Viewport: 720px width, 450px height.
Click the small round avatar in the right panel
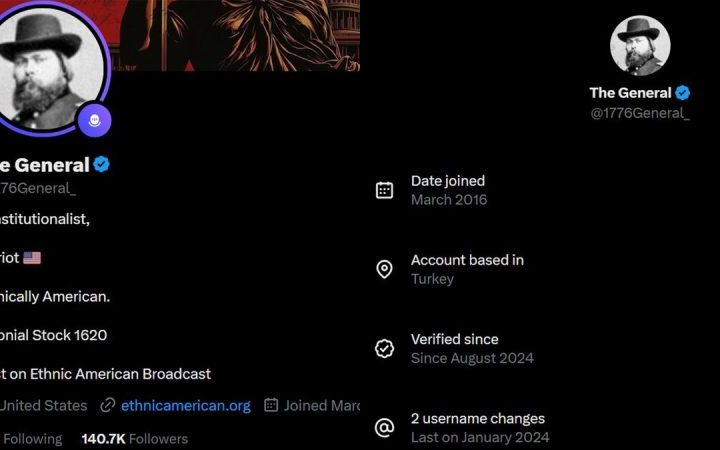(640, 45)
